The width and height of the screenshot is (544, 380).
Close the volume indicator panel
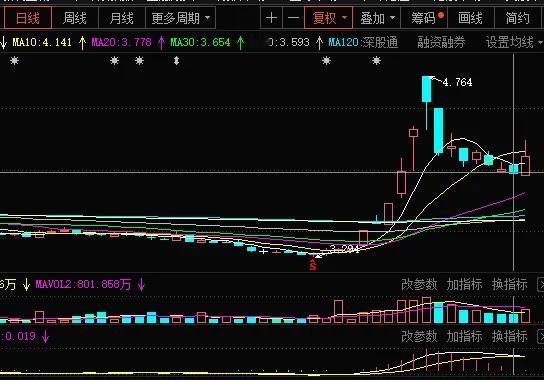541,285
